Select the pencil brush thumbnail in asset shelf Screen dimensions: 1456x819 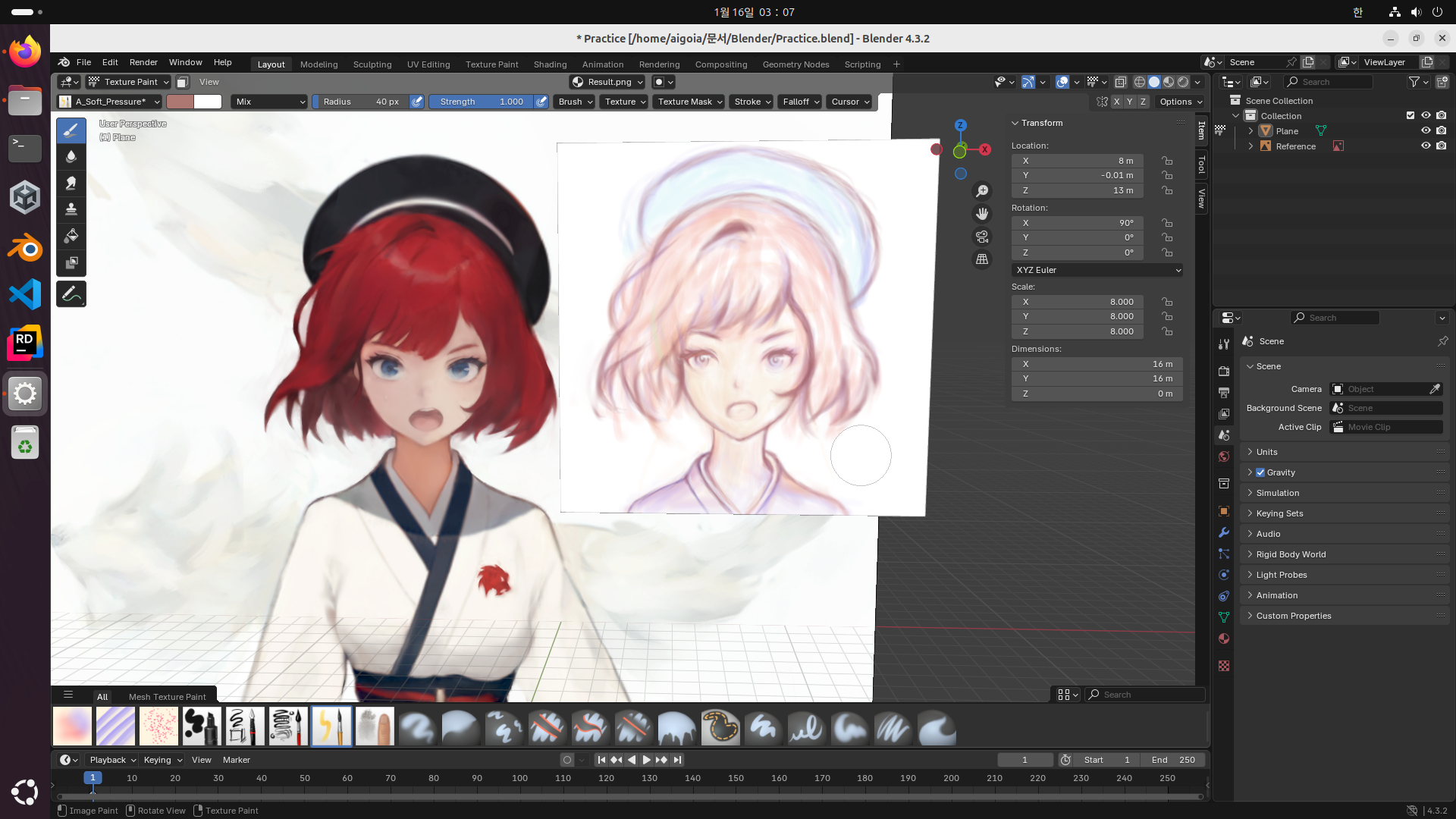click(x=331, y=726)
